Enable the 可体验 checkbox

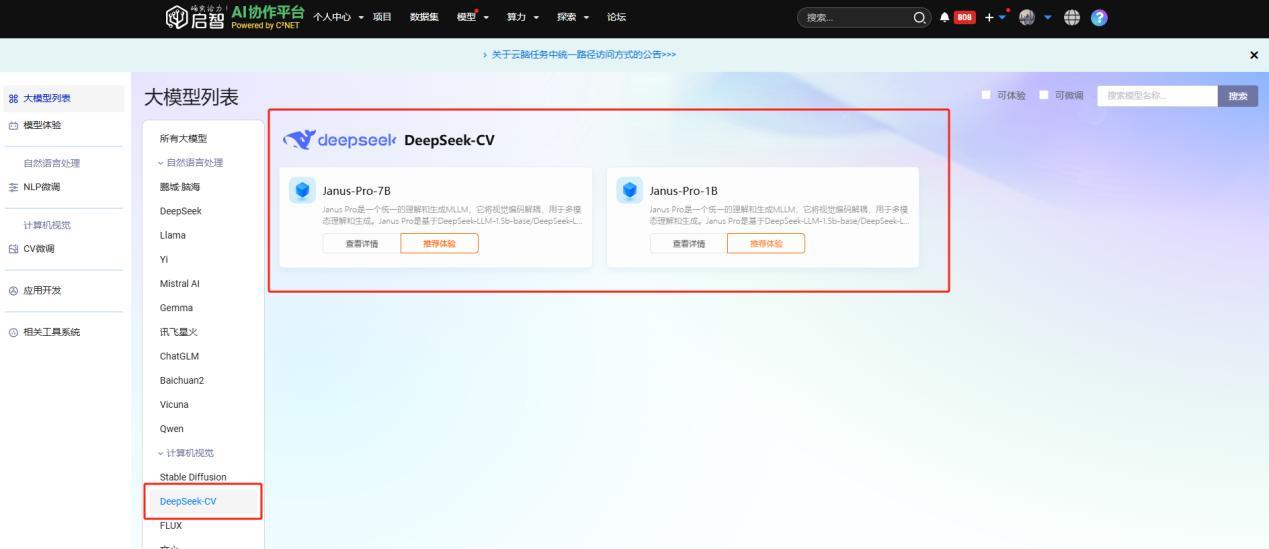pos(987,96)
